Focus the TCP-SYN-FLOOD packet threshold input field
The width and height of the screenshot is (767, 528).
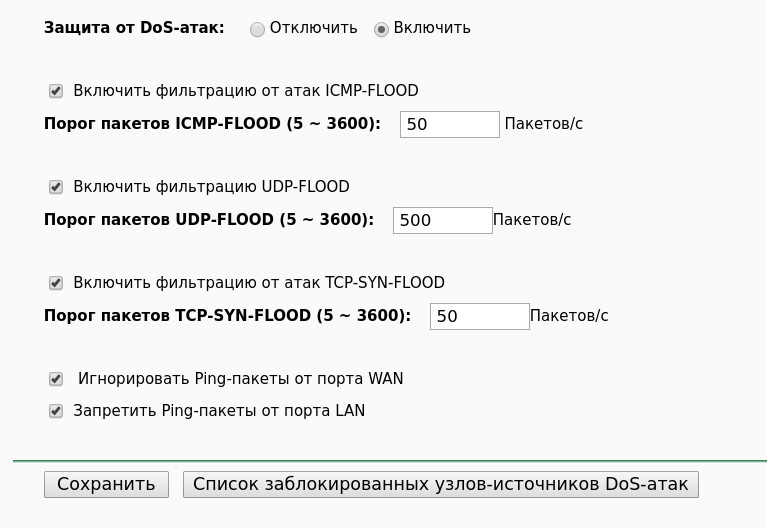point(479,316)
